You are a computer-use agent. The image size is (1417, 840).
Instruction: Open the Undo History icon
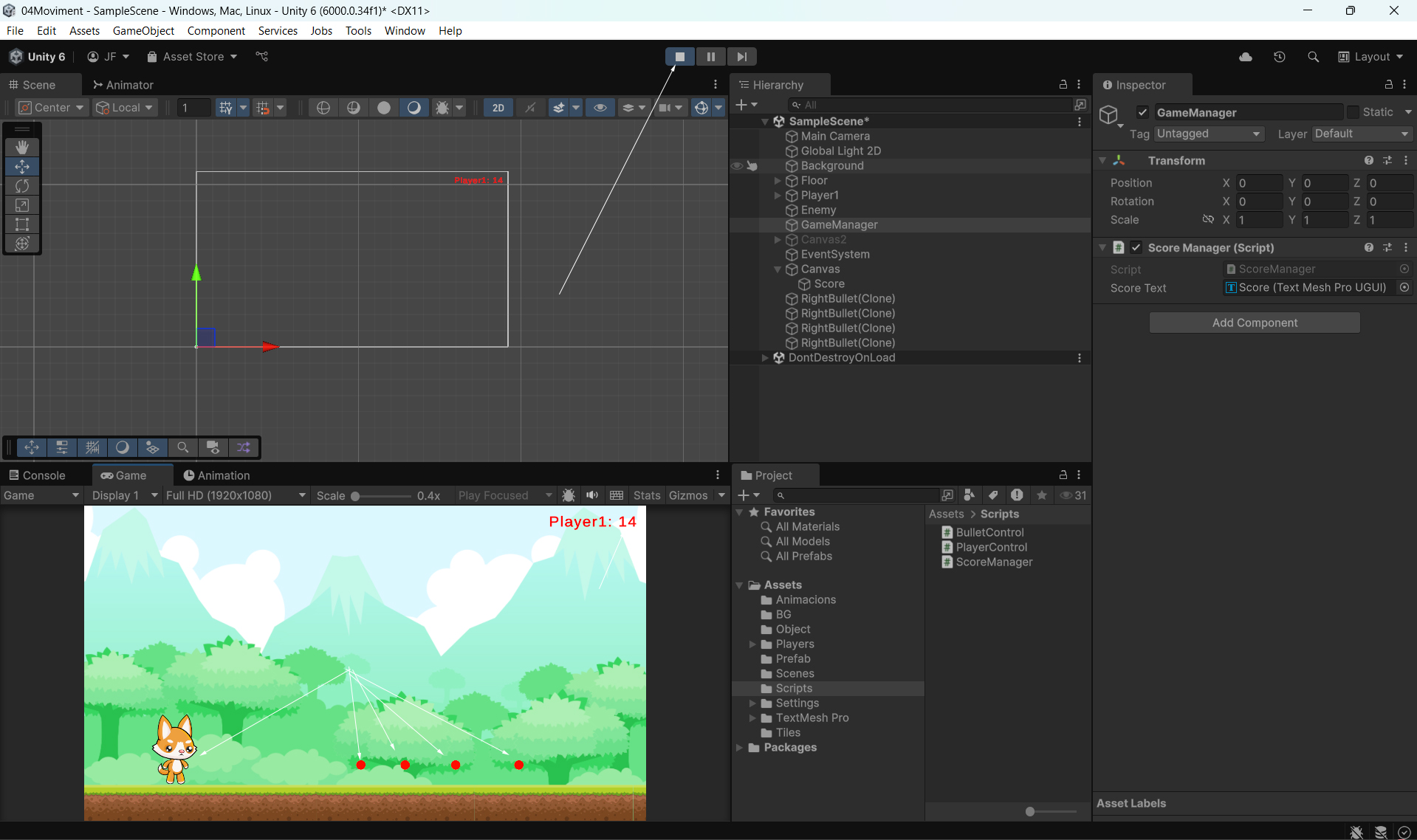tap(1280, 57)
